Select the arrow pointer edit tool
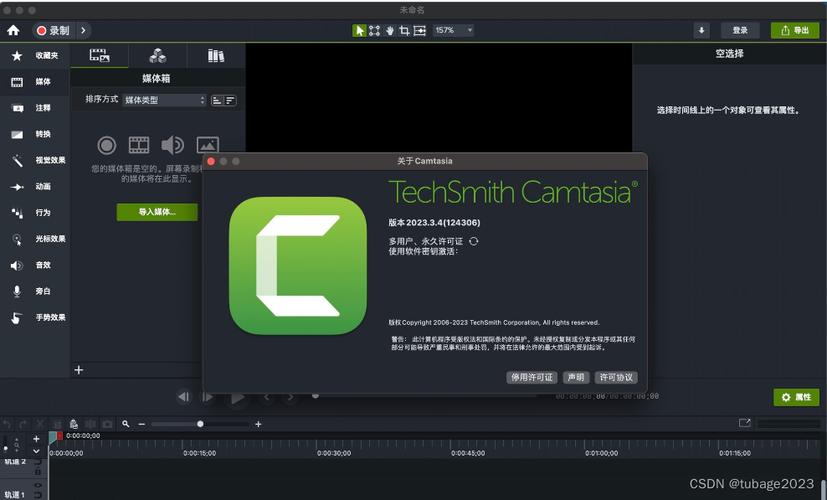 click(359, 31)
